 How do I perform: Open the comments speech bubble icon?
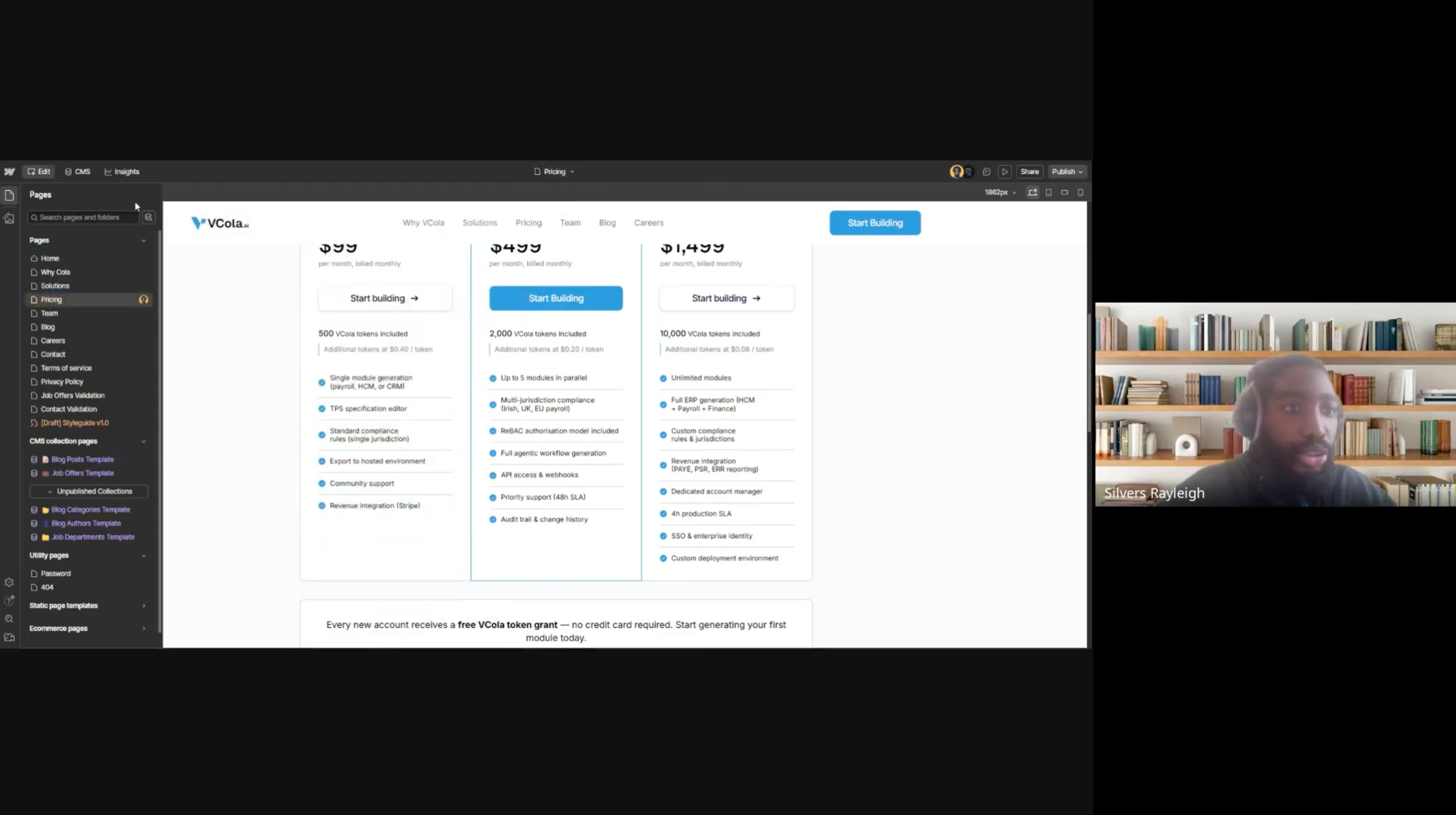pyautogui.click(x=986, y=172)
